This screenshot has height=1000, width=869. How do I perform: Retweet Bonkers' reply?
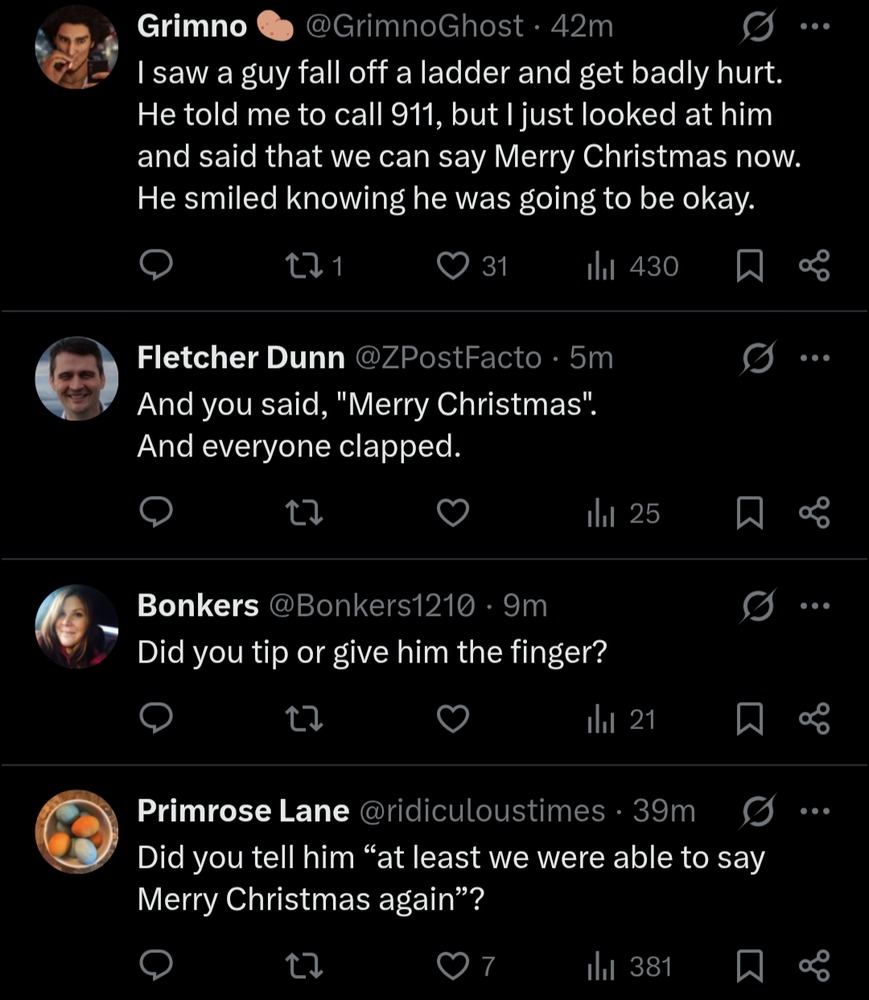pyautogui.click(x=304, y=719)
